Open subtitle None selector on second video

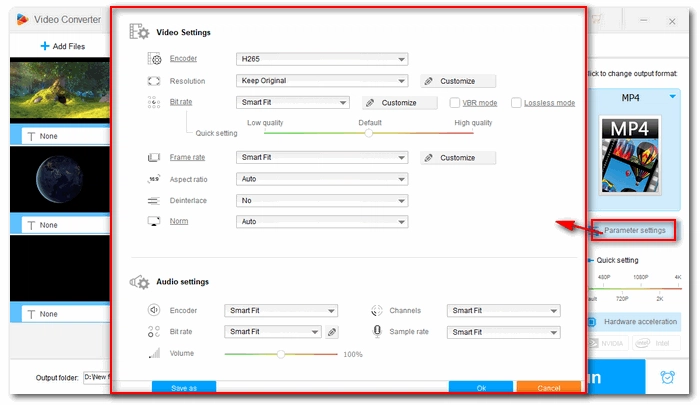coord(66,225)
